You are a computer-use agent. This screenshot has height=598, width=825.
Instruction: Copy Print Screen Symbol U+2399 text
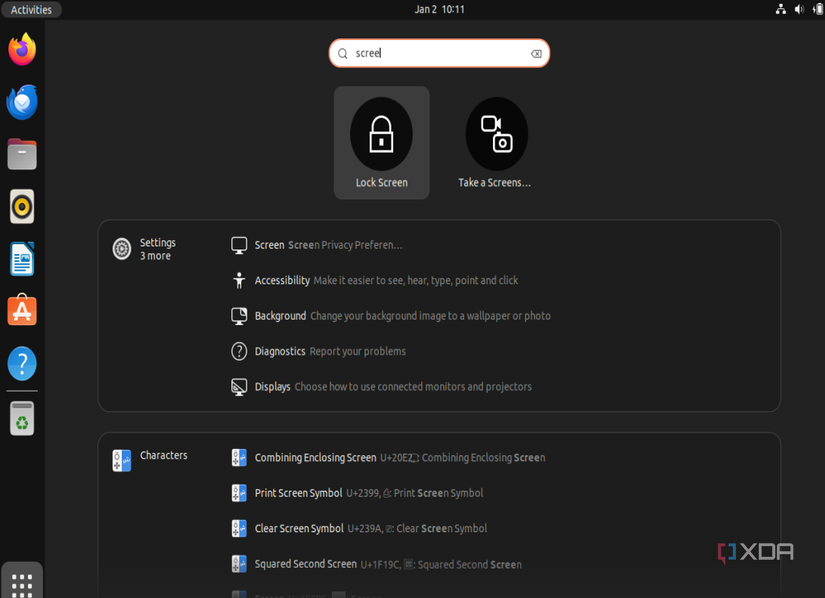point(369,493)
